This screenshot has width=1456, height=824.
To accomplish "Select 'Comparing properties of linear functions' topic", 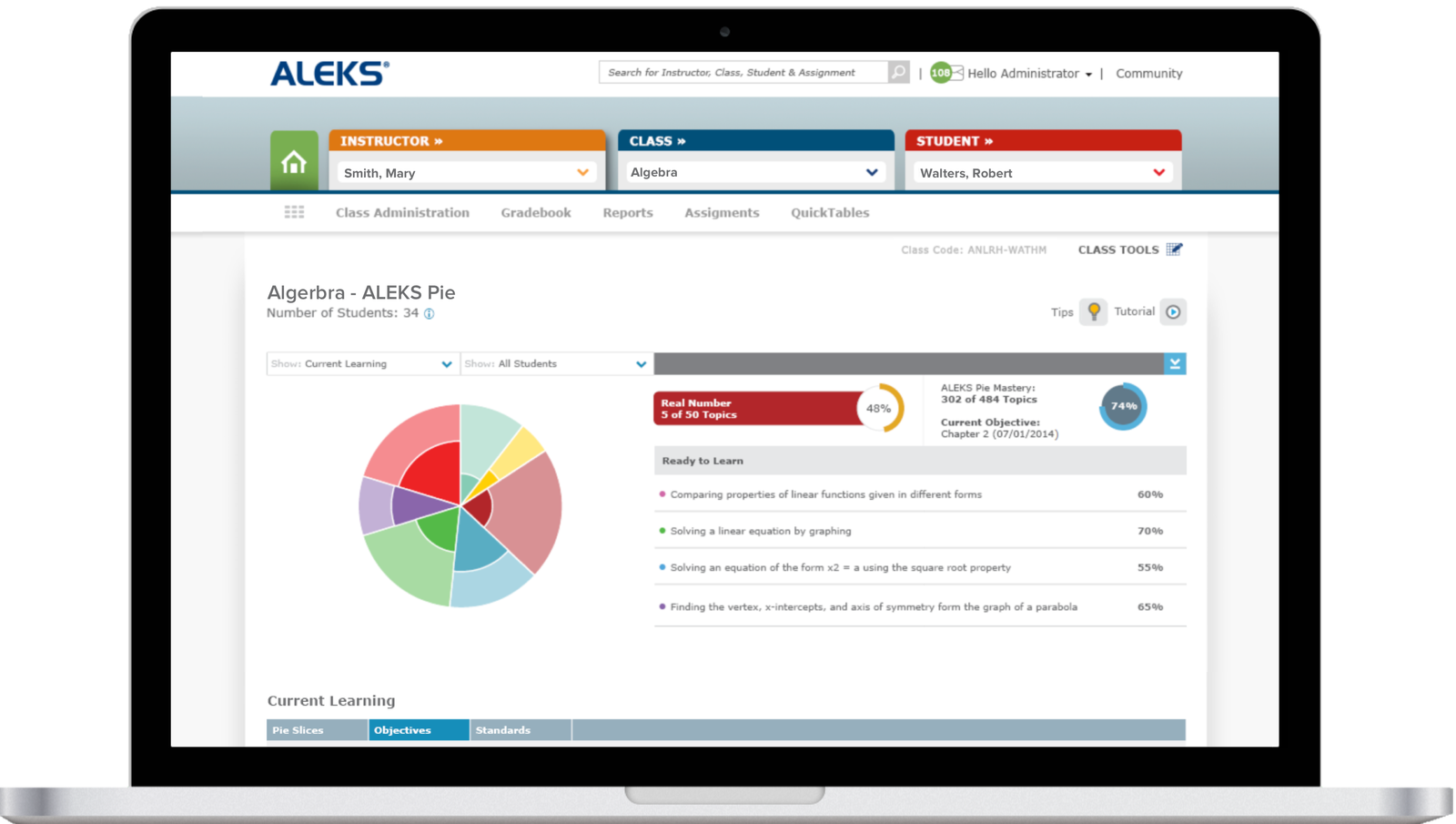I will click(x=826, y=494).
